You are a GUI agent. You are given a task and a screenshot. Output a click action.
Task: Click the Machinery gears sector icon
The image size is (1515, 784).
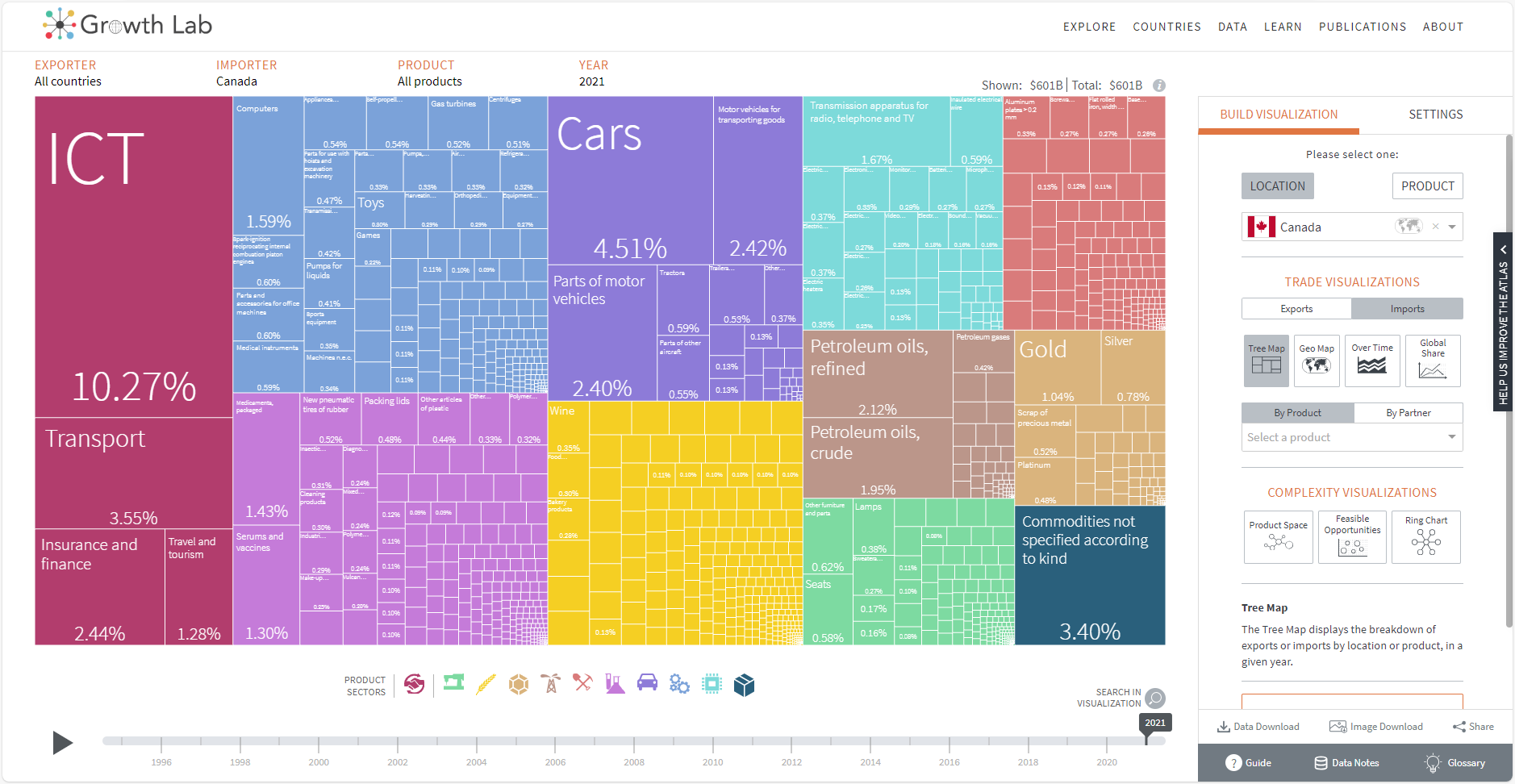pyautogui.click(x=679, y=684)
